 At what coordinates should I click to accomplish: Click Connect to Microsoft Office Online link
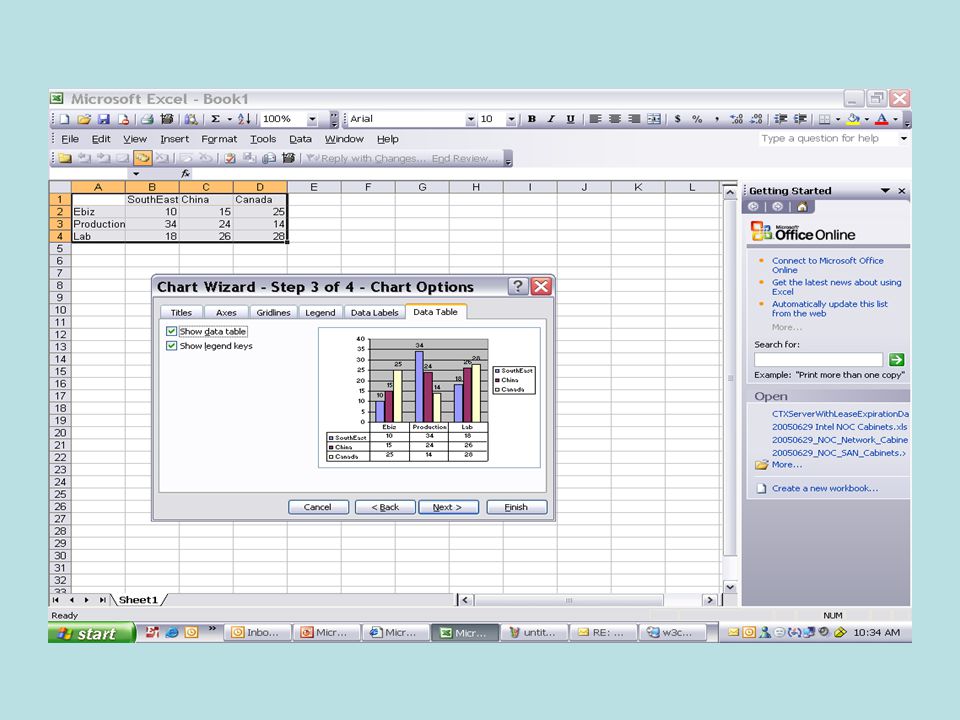point(827,265)
